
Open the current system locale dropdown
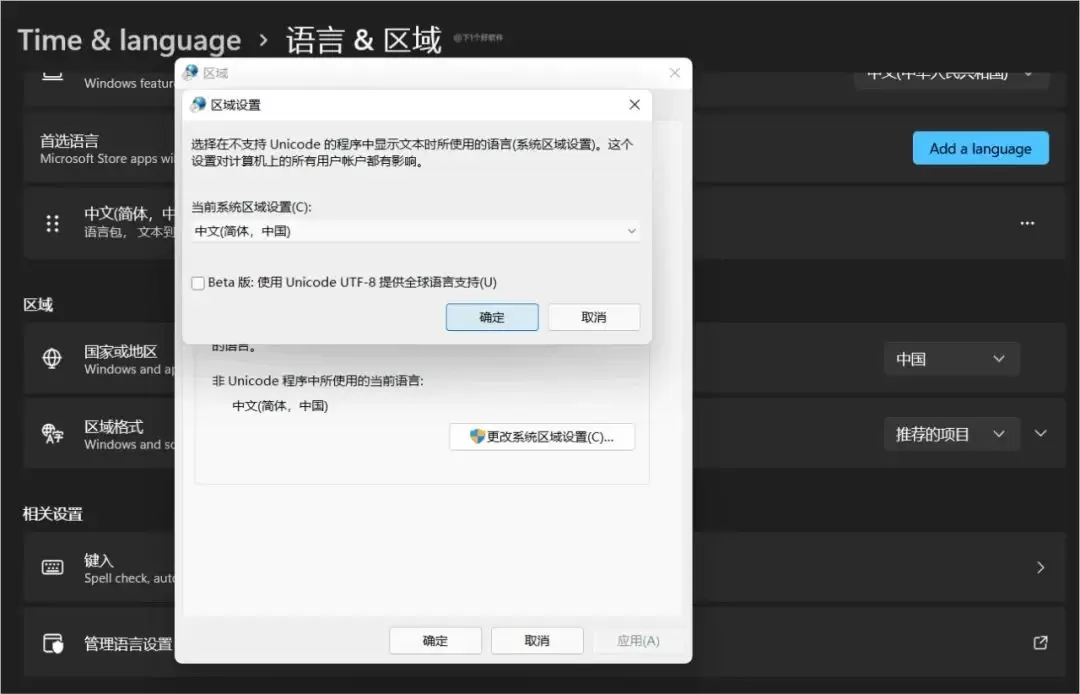pyautogui.click(x=415, y=231)
